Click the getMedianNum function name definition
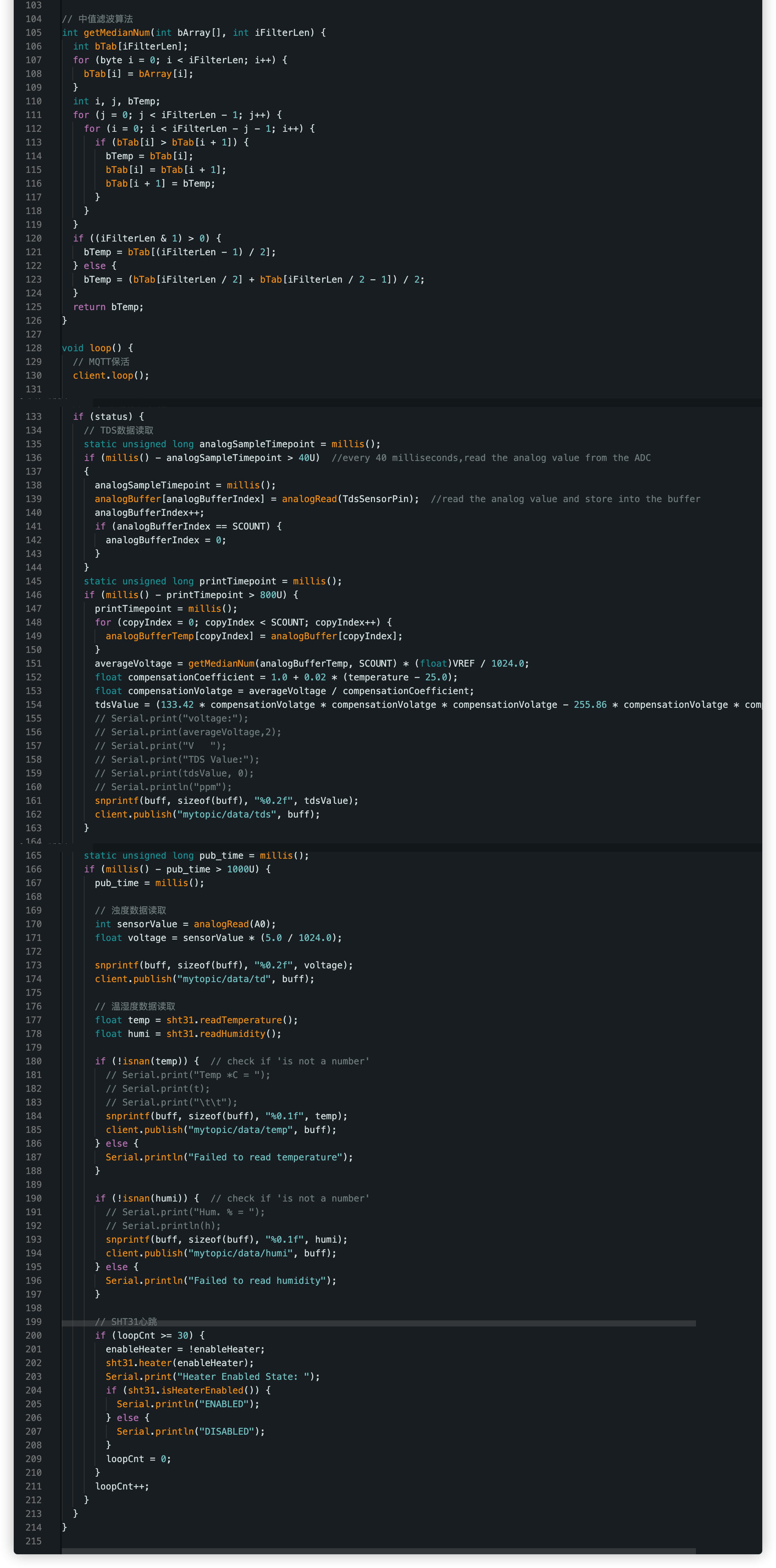Image resolution: width=776 pixels, height=1568 pixels. point(116,33)
